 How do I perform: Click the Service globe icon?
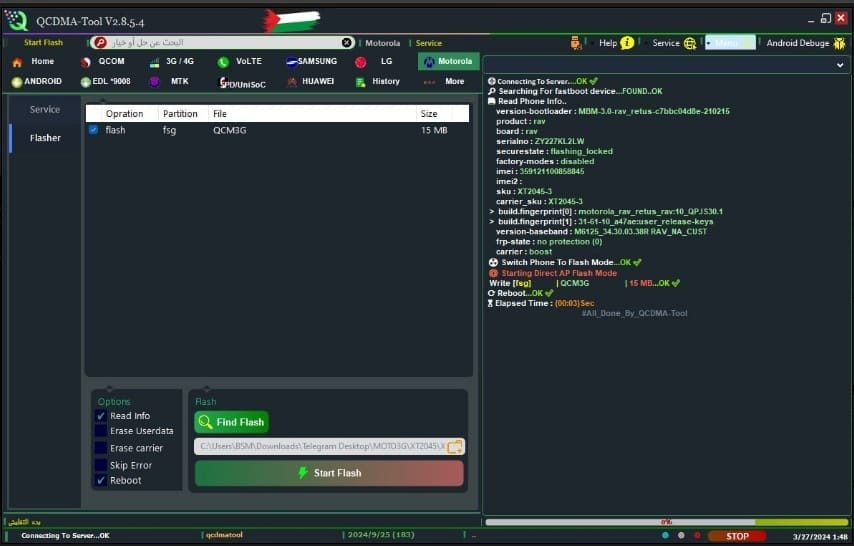point(690,43)
